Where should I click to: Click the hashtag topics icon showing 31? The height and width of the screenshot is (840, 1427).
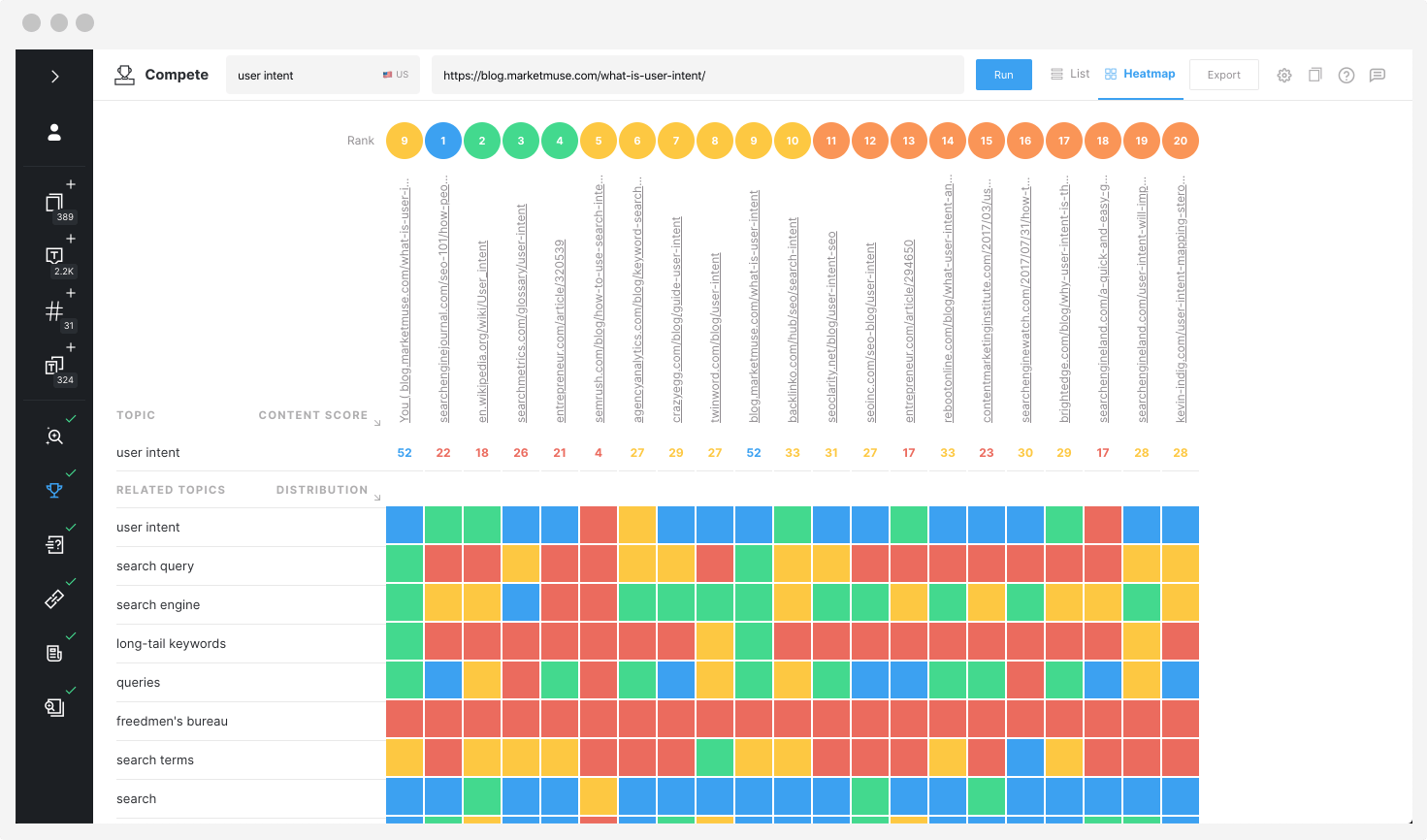(x=56, y=308)
